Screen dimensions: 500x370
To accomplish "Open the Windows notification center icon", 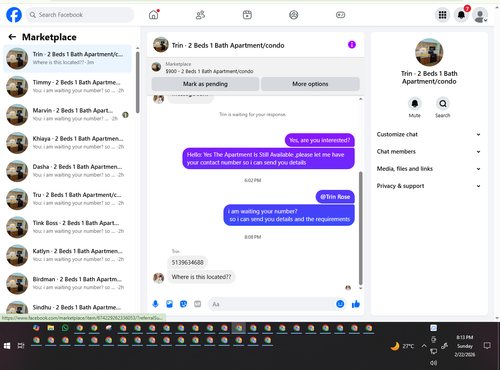I will click(x=487, y=346).
